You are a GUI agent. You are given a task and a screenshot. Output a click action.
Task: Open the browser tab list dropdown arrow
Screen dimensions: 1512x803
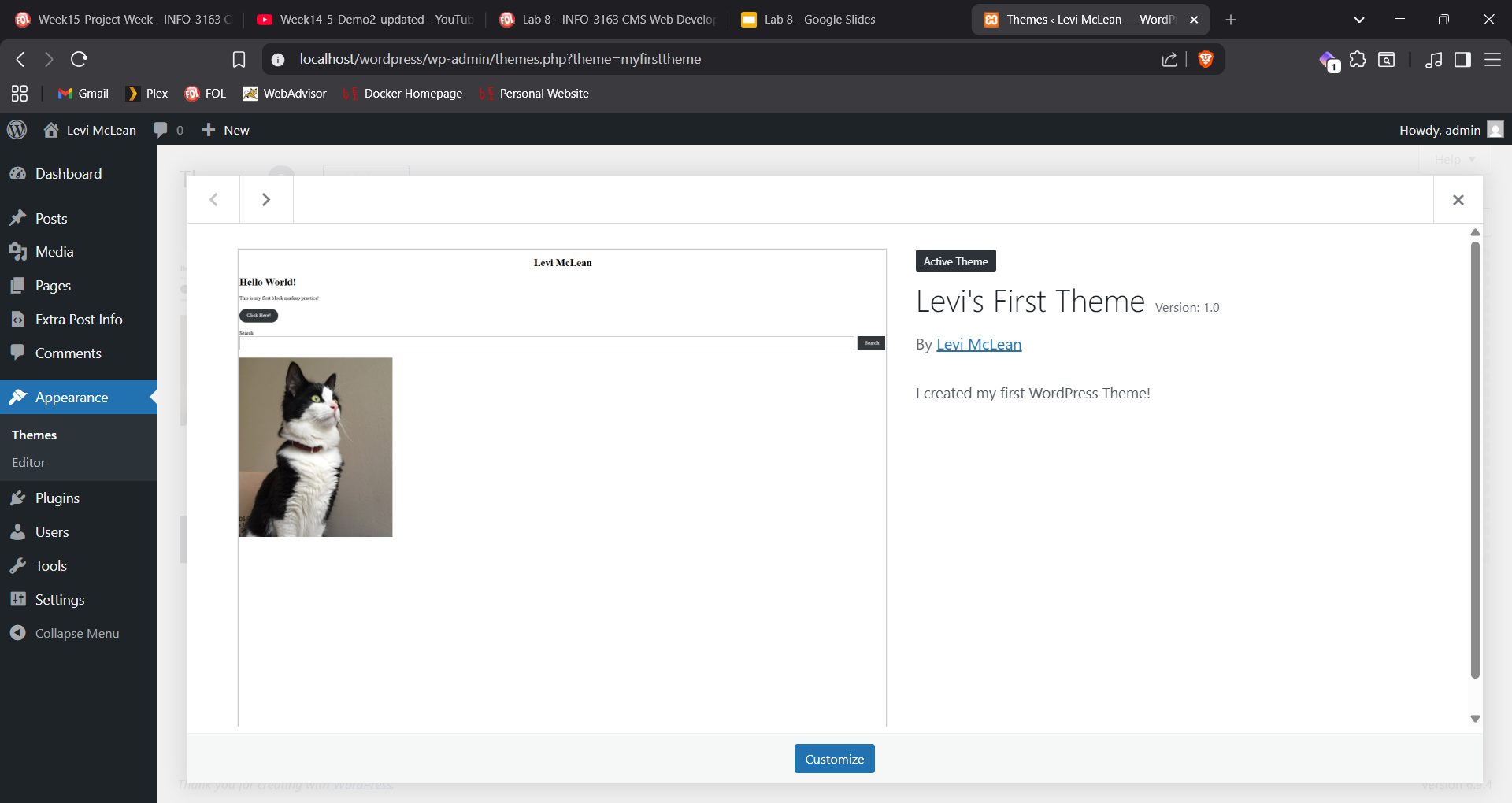pyautogui.click(x=1358, y=20)
